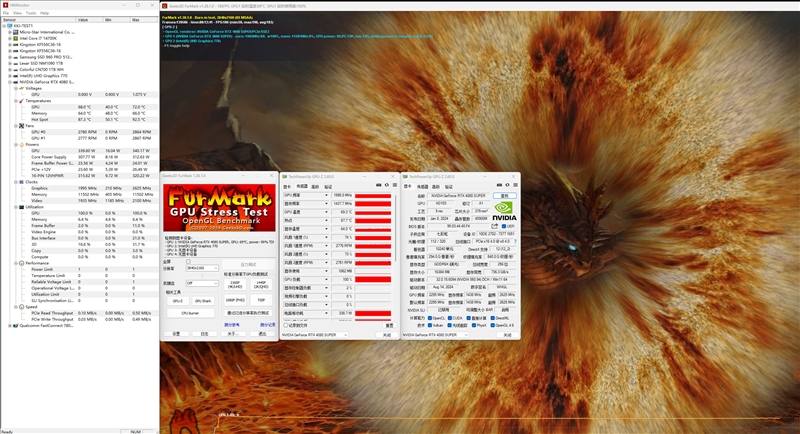
Task: Open GPU selector dropdown in GPU-Z graphics card window
Action: click(x=435, y=335)
